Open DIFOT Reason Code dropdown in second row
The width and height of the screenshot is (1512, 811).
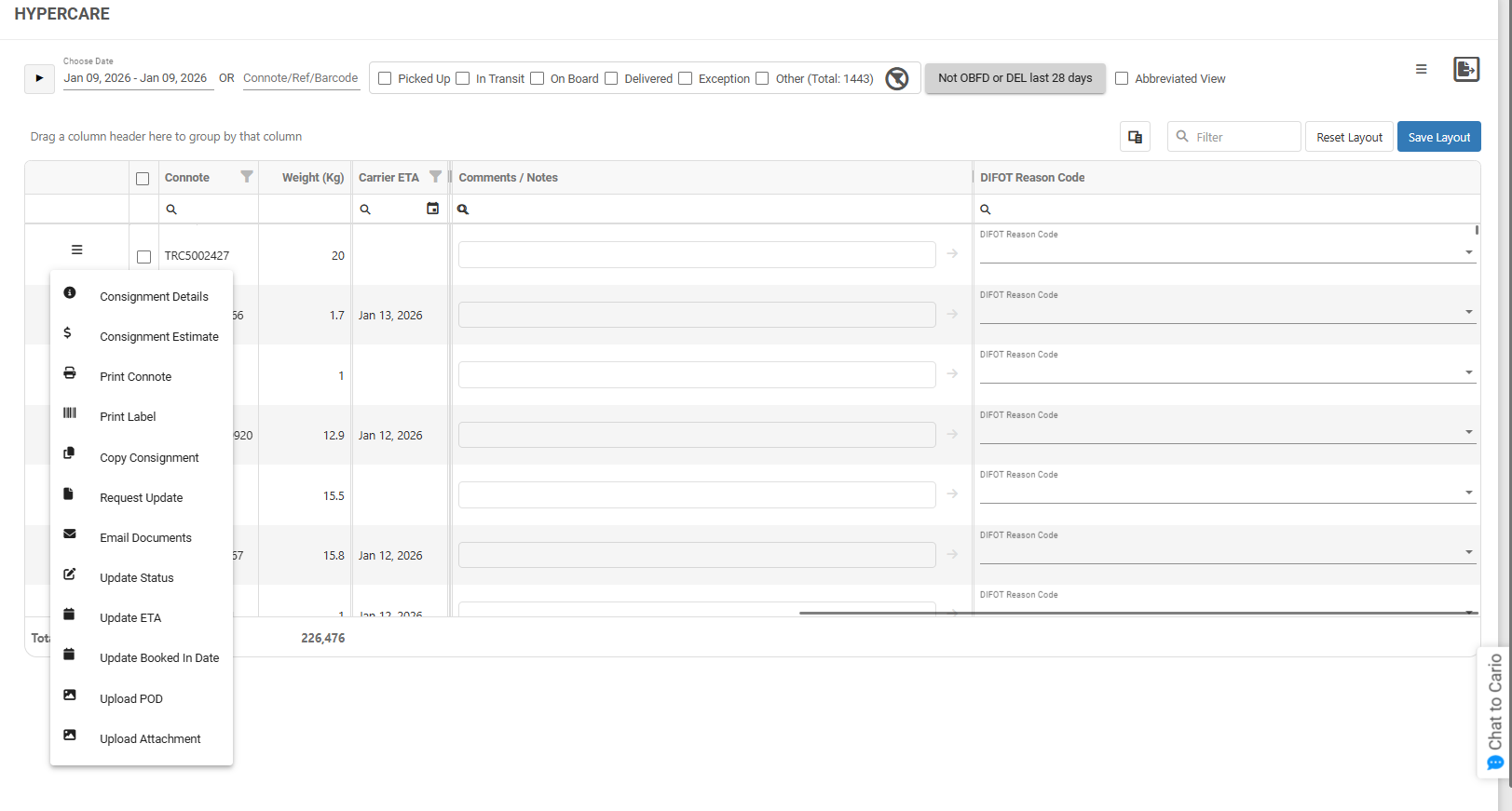1468,312
